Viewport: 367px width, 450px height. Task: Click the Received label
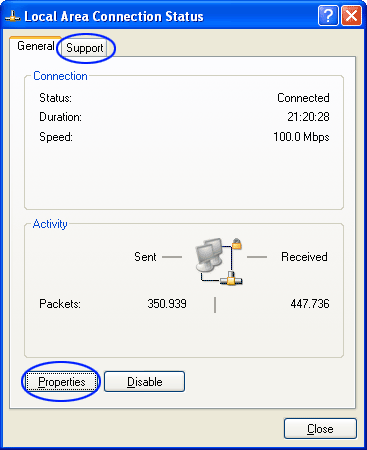(x=304, y=257)
